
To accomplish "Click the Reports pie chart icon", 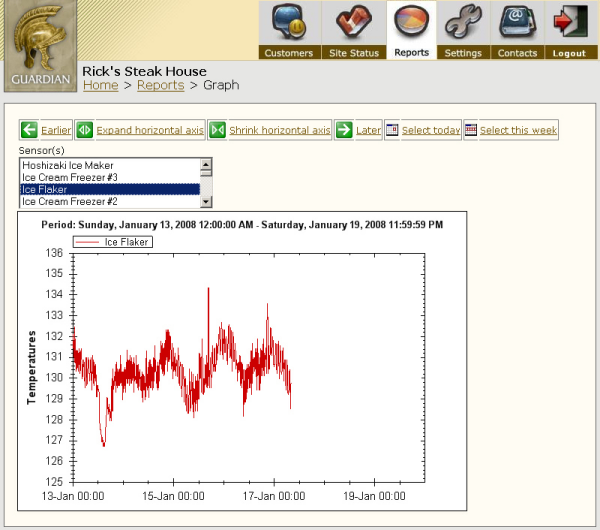I will (411, 22).
